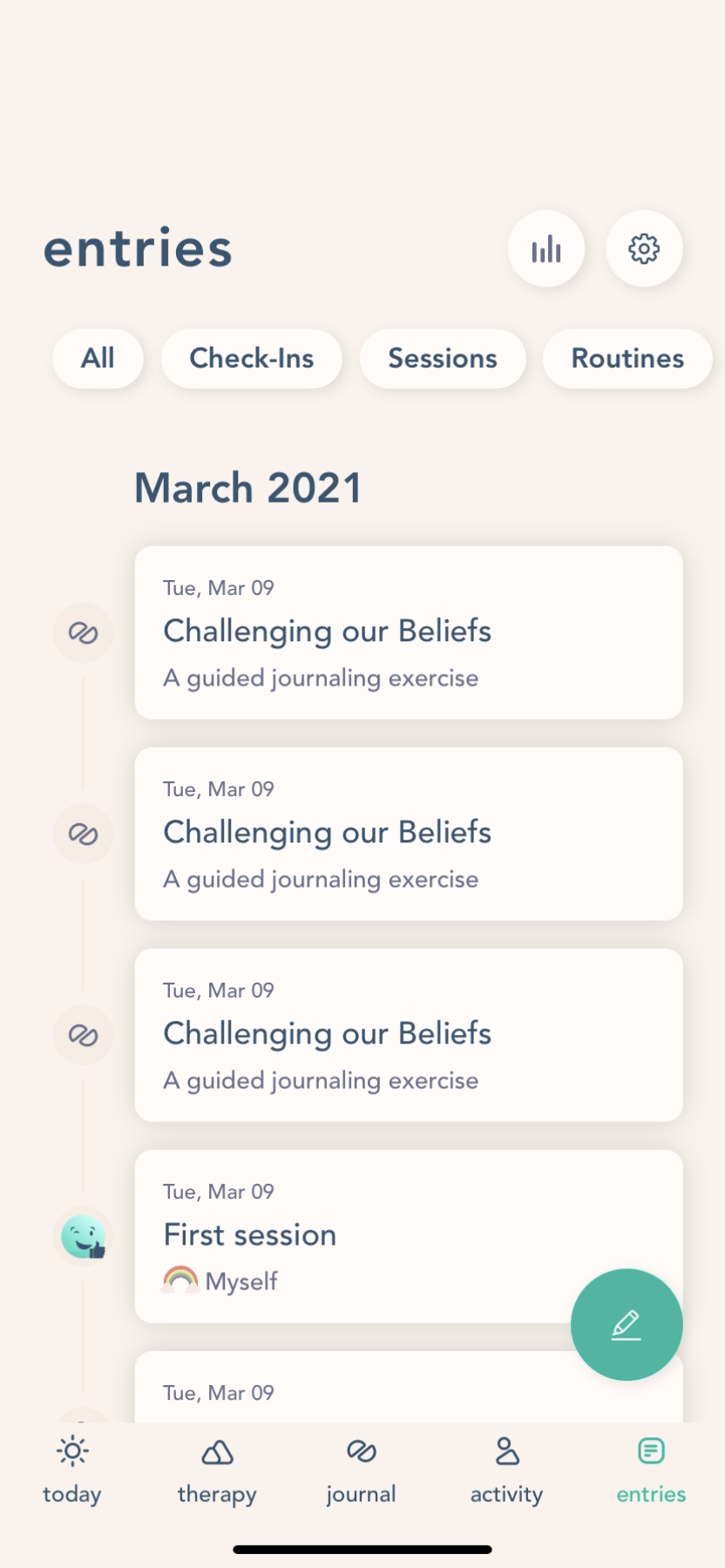The image size is (725, 1568).
Task: Tap the green pencil compose button
Action: tap(627, 1324)
